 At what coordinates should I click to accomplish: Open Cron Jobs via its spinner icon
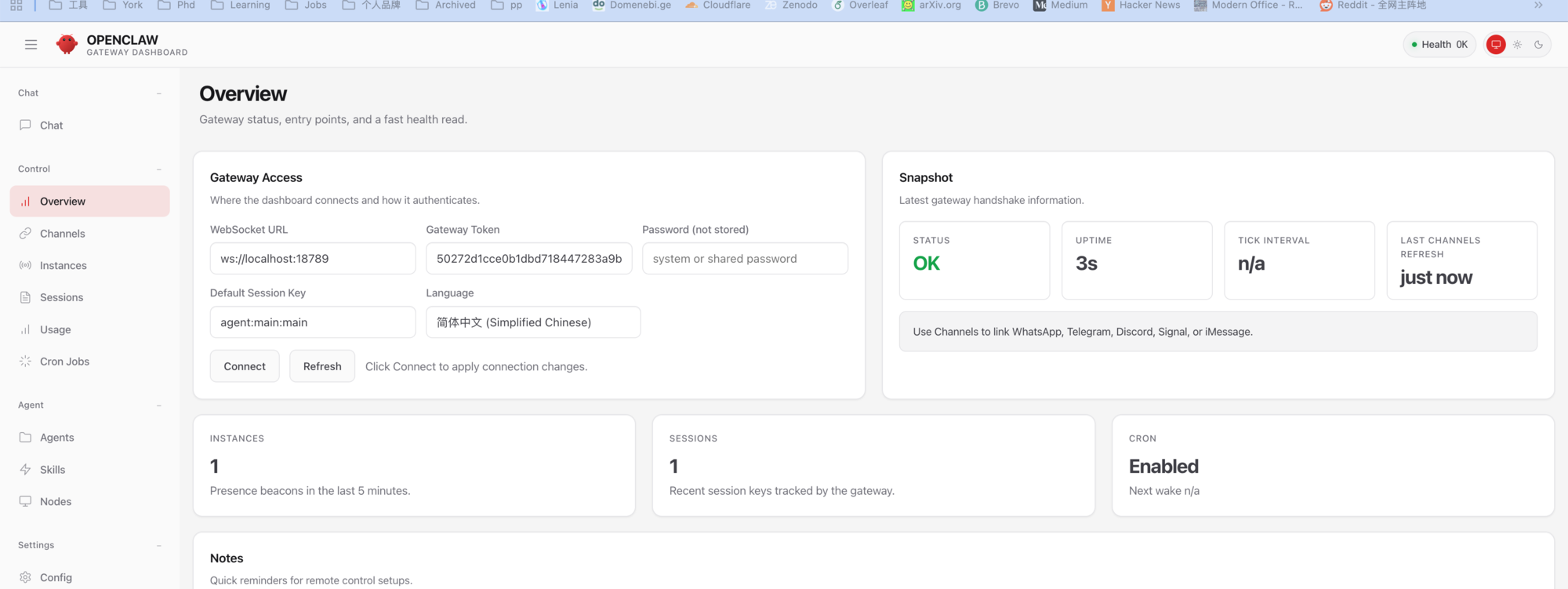(25, 362)
